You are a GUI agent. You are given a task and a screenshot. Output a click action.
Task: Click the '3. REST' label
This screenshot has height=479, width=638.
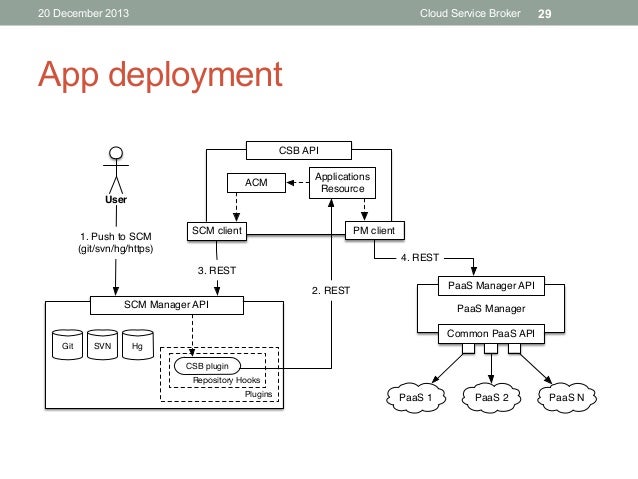point(217,271)
